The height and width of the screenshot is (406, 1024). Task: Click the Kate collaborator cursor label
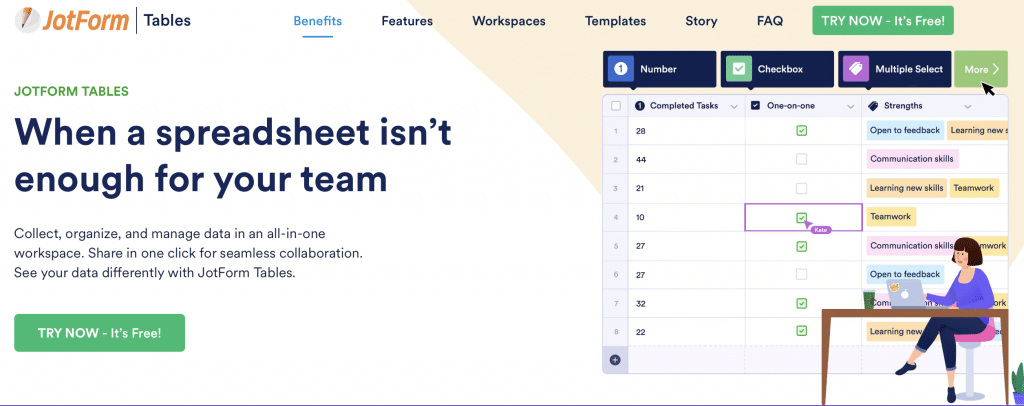point(821,230)
